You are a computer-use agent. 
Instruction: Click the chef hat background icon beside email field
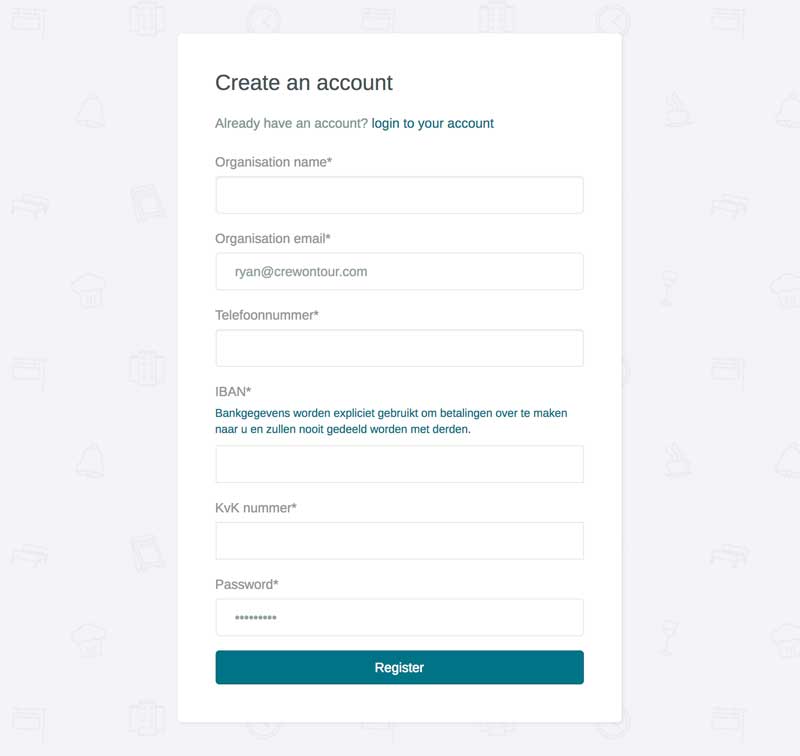tap(88, 290)
